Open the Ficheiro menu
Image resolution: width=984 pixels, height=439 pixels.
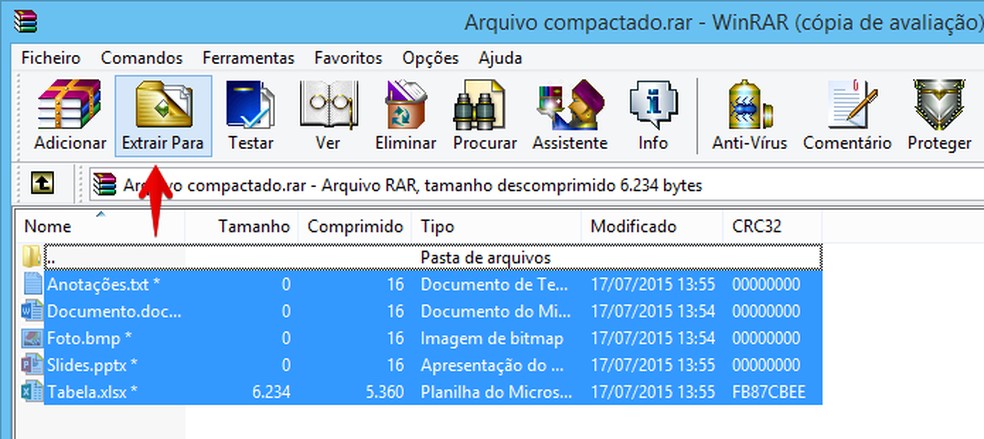pos(51,58)
